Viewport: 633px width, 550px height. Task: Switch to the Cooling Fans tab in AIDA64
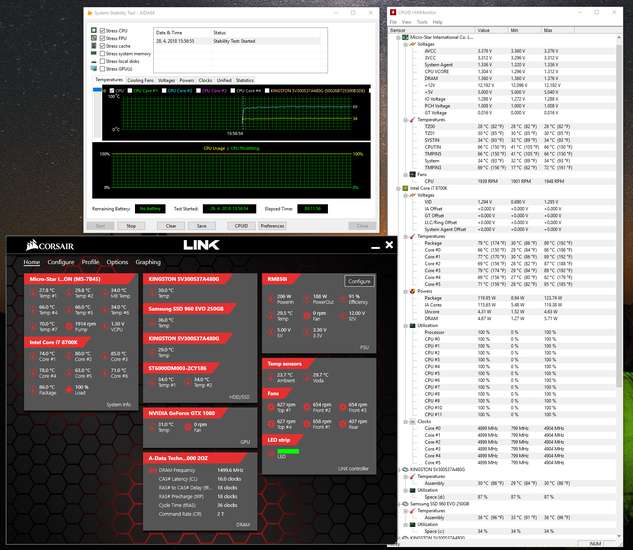pyautogui.click(x=140, y=80)
